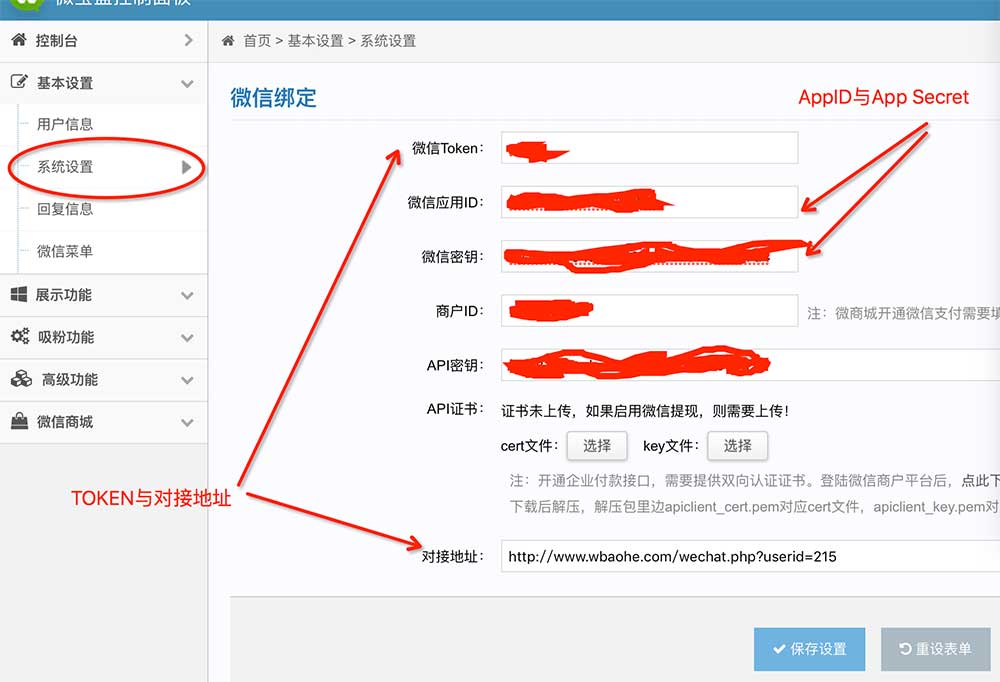Click the 商户ID input field
The width and height of the screenshot is (1000, 682).
649,310
